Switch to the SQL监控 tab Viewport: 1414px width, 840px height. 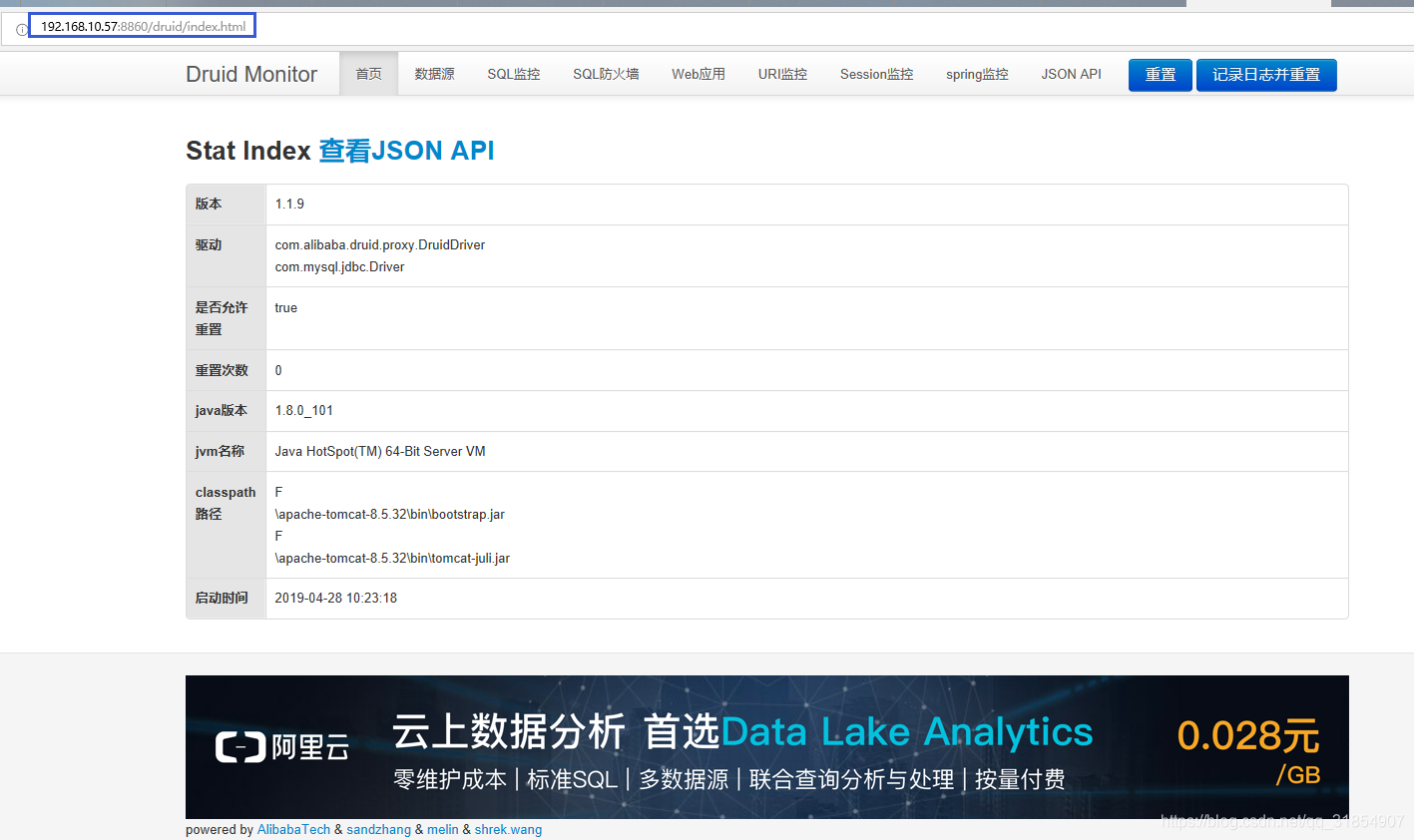click(514, 74)
